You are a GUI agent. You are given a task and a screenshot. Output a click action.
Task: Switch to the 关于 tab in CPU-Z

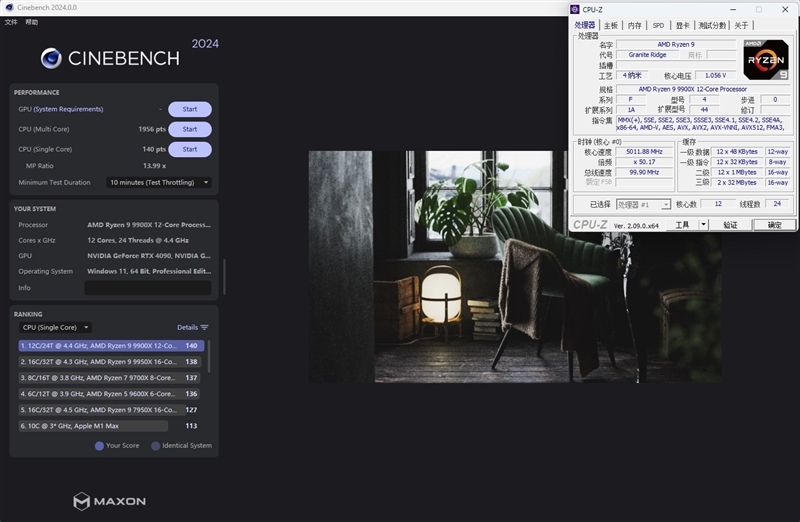tap(741, 26)
